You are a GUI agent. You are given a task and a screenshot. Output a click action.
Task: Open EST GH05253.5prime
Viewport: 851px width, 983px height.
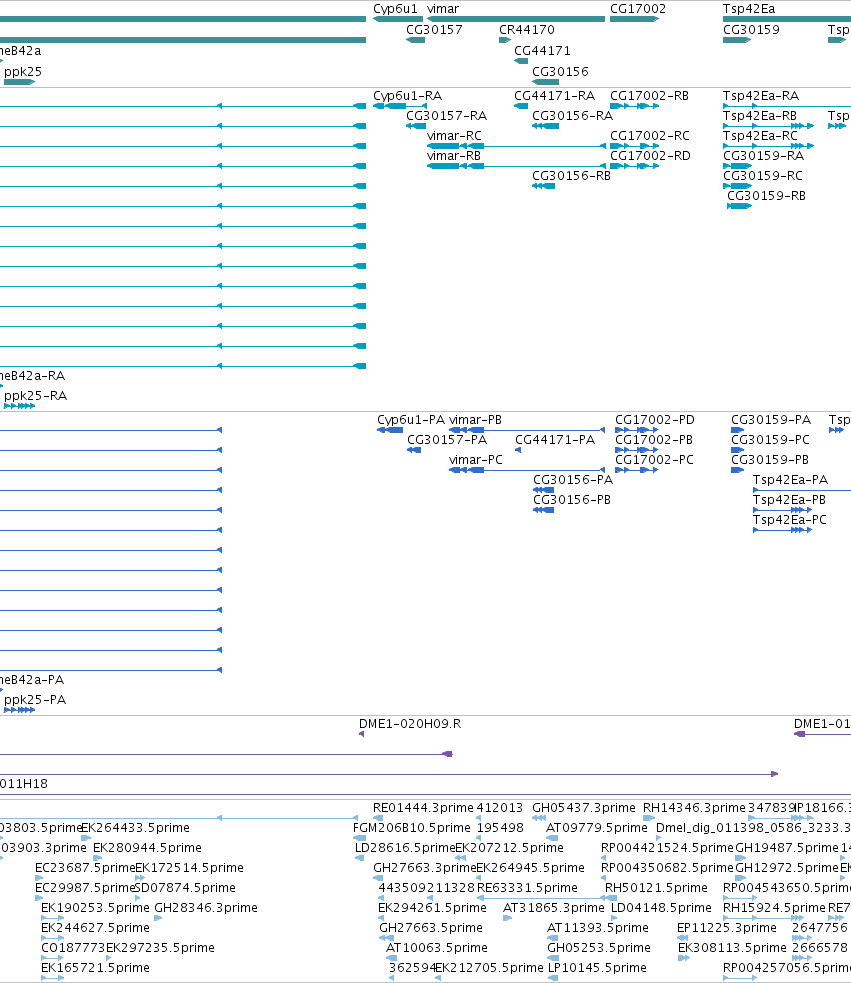click(599, 949)
